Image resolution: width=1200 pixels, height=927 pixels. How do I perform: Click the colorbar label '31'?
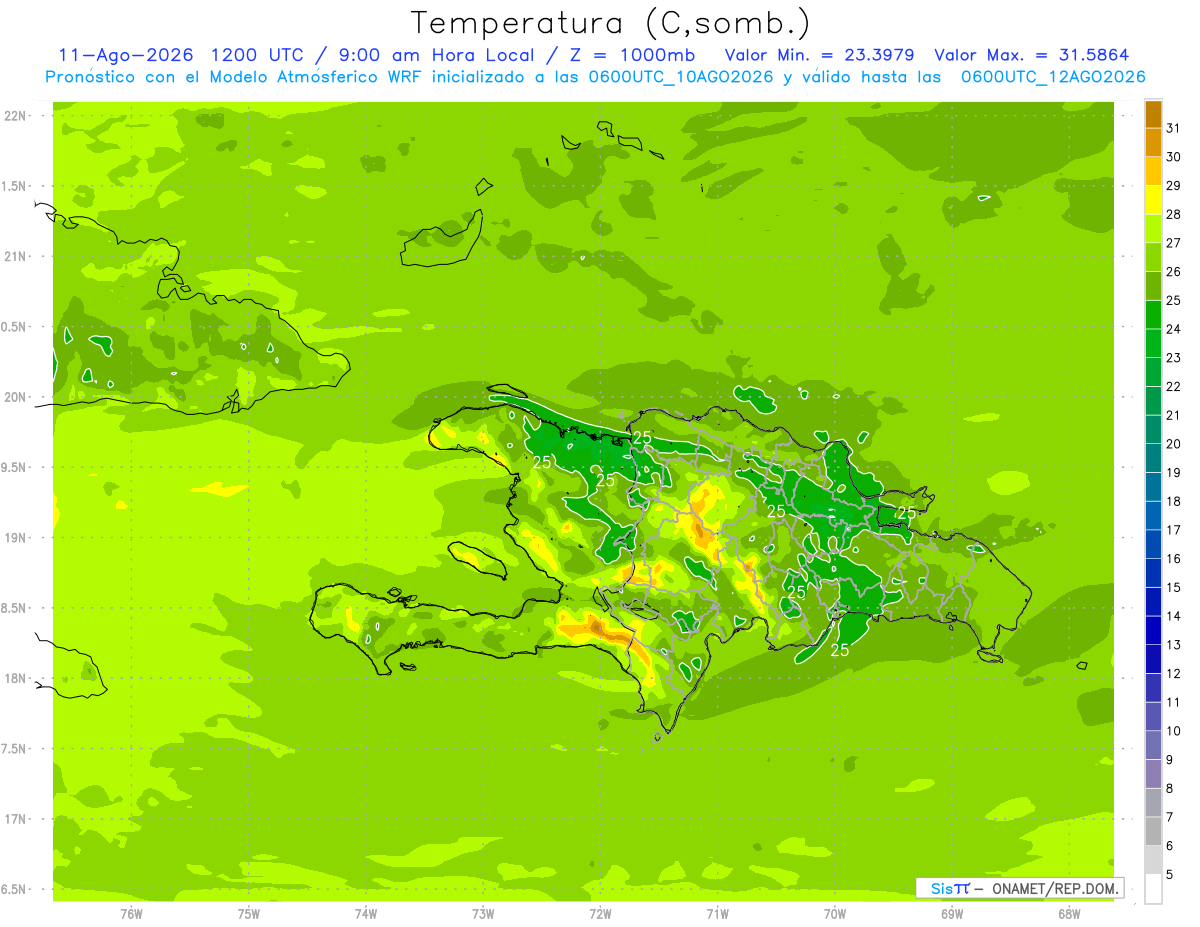point(1173,128)
